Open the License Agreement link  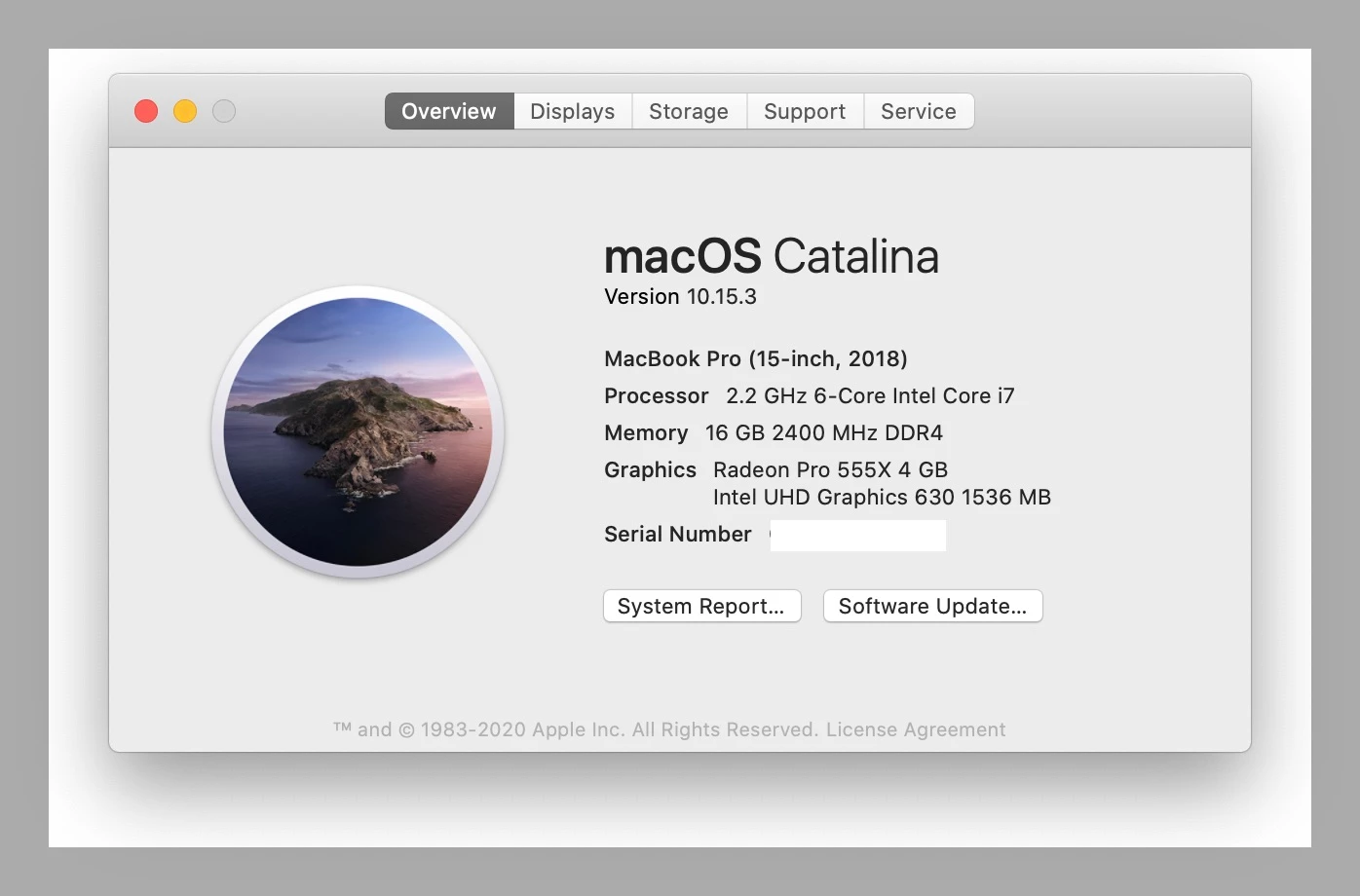coord(916,729)
